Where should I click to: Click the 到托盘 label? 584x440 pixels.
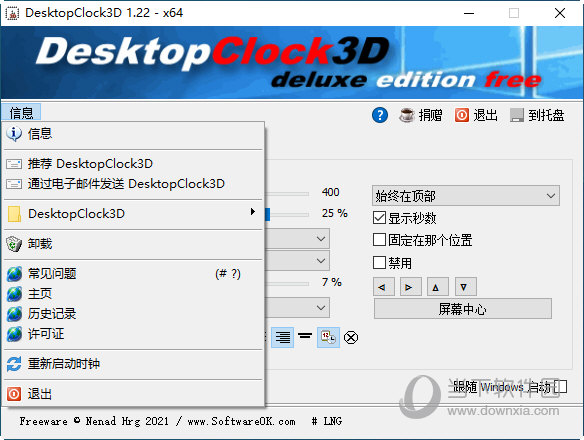(x=546, y=115)
